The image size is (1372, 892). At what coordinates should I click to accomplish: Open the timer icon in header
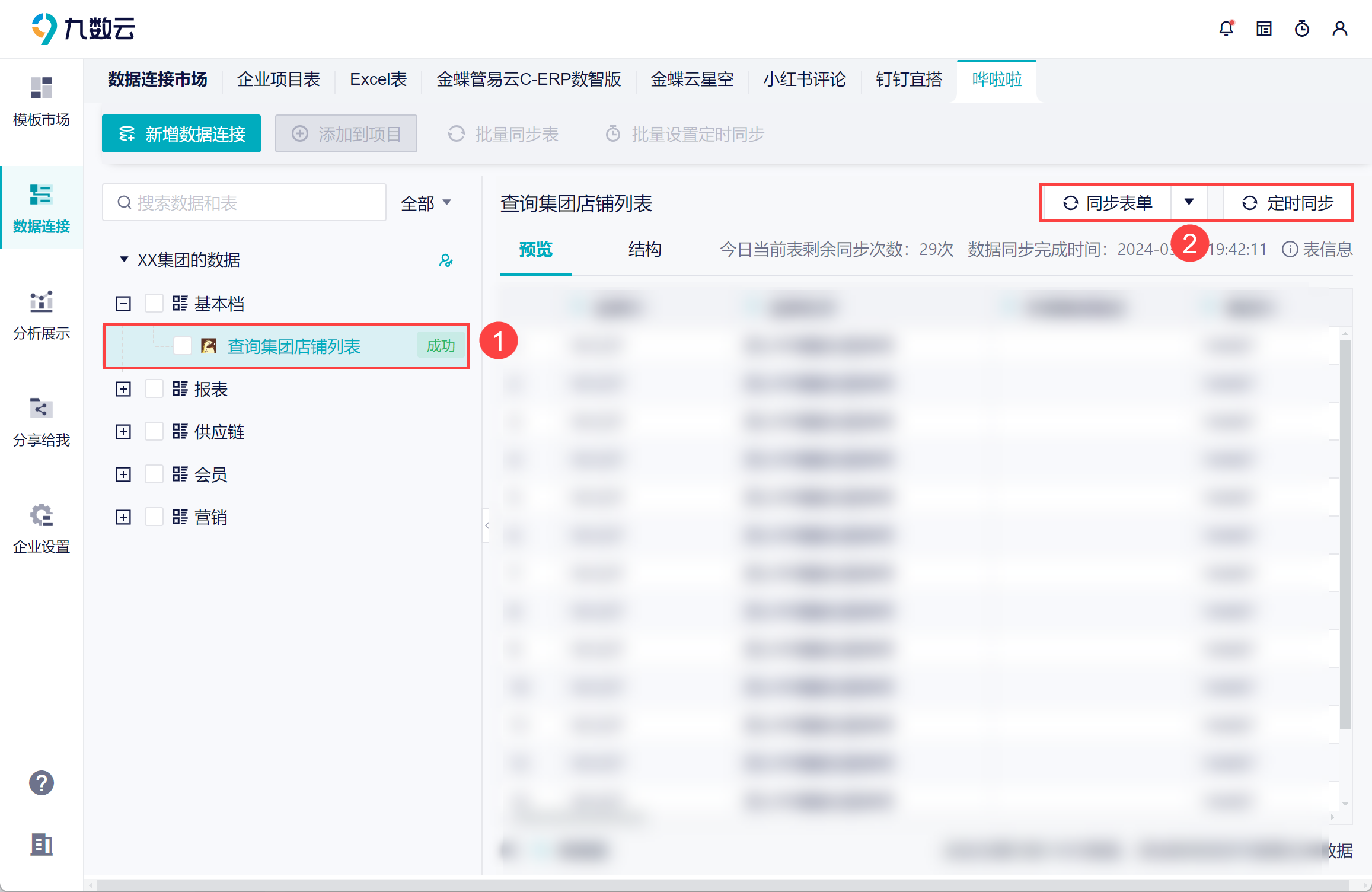pos(1302,28)
